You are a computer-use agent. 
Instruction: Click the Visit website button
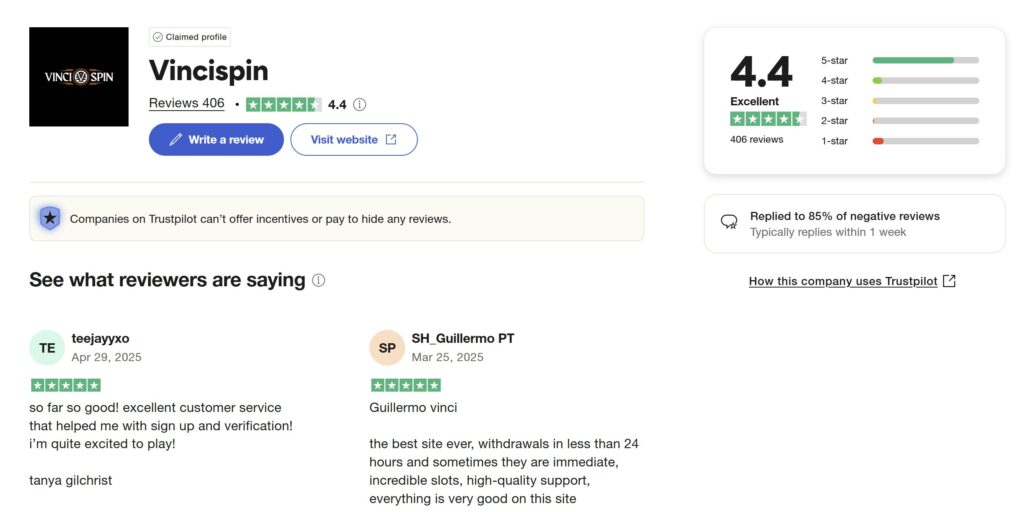[354, 140]
